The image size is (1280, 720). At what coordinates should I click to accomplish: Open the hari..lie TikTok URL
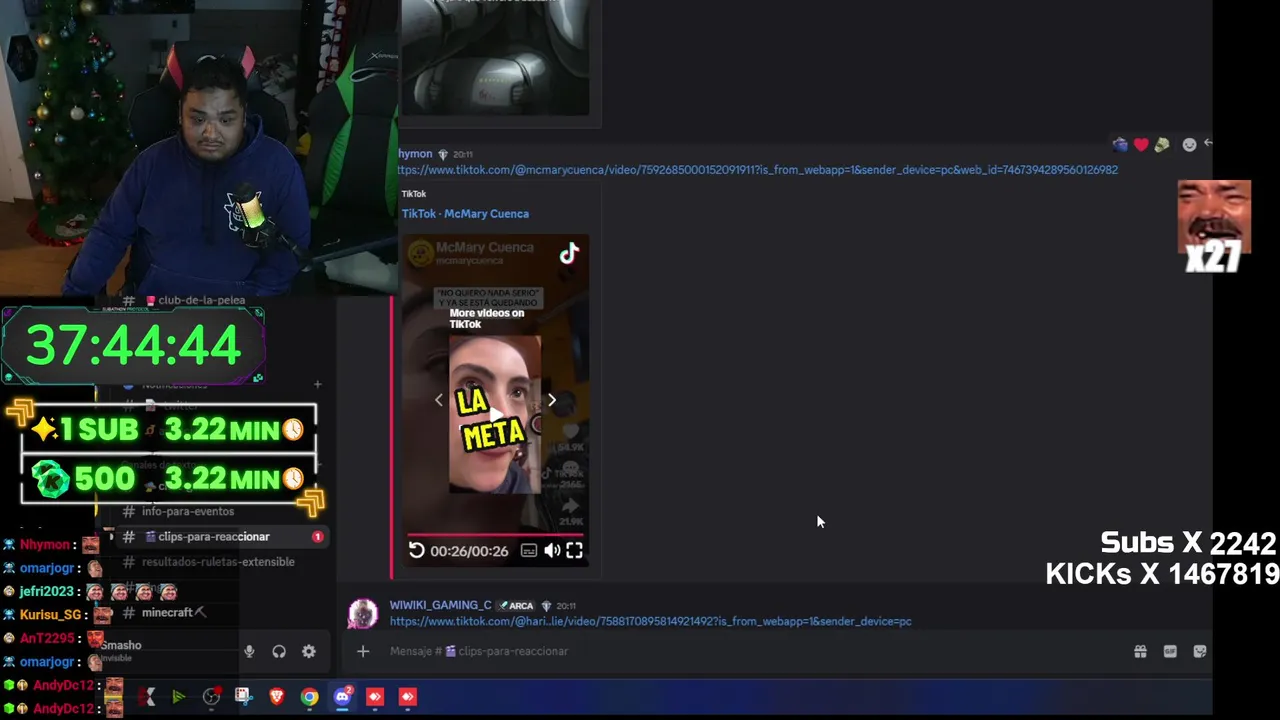click(x=650, y=622)
